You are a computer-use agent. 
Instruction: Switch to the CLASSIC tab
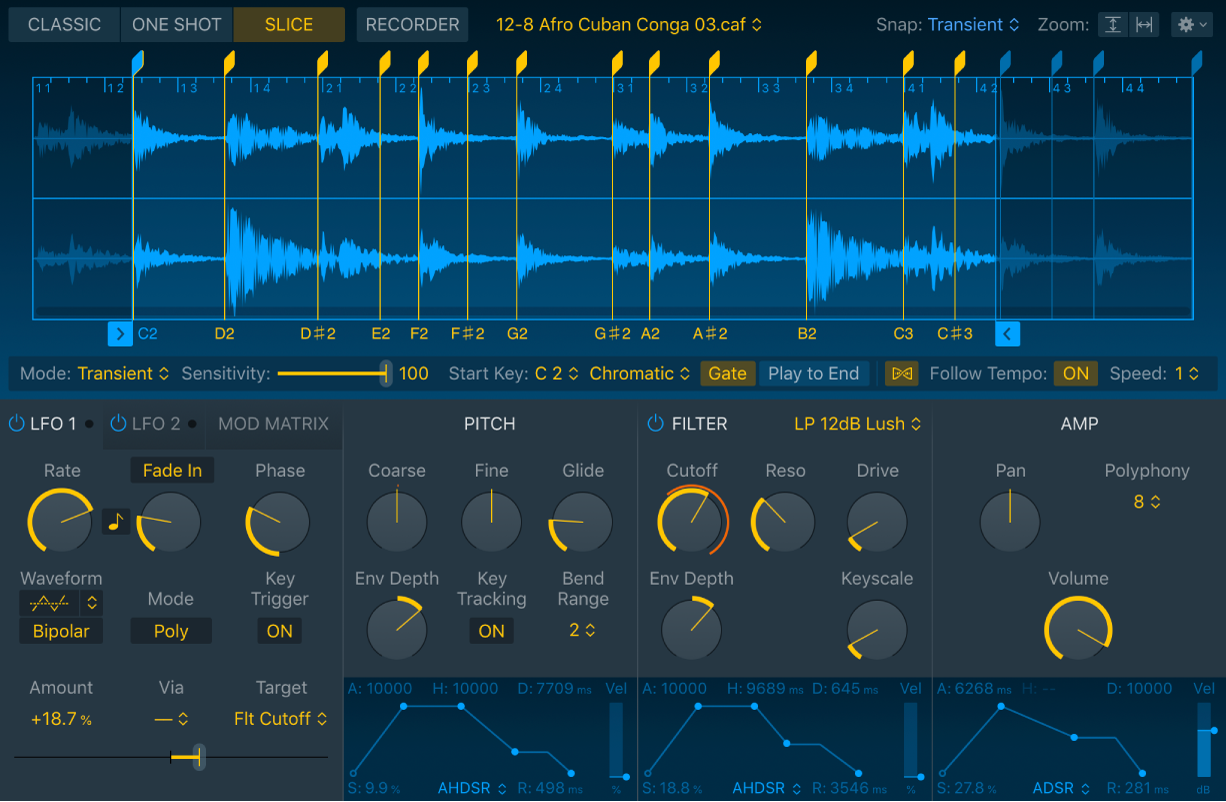point(63,24)
